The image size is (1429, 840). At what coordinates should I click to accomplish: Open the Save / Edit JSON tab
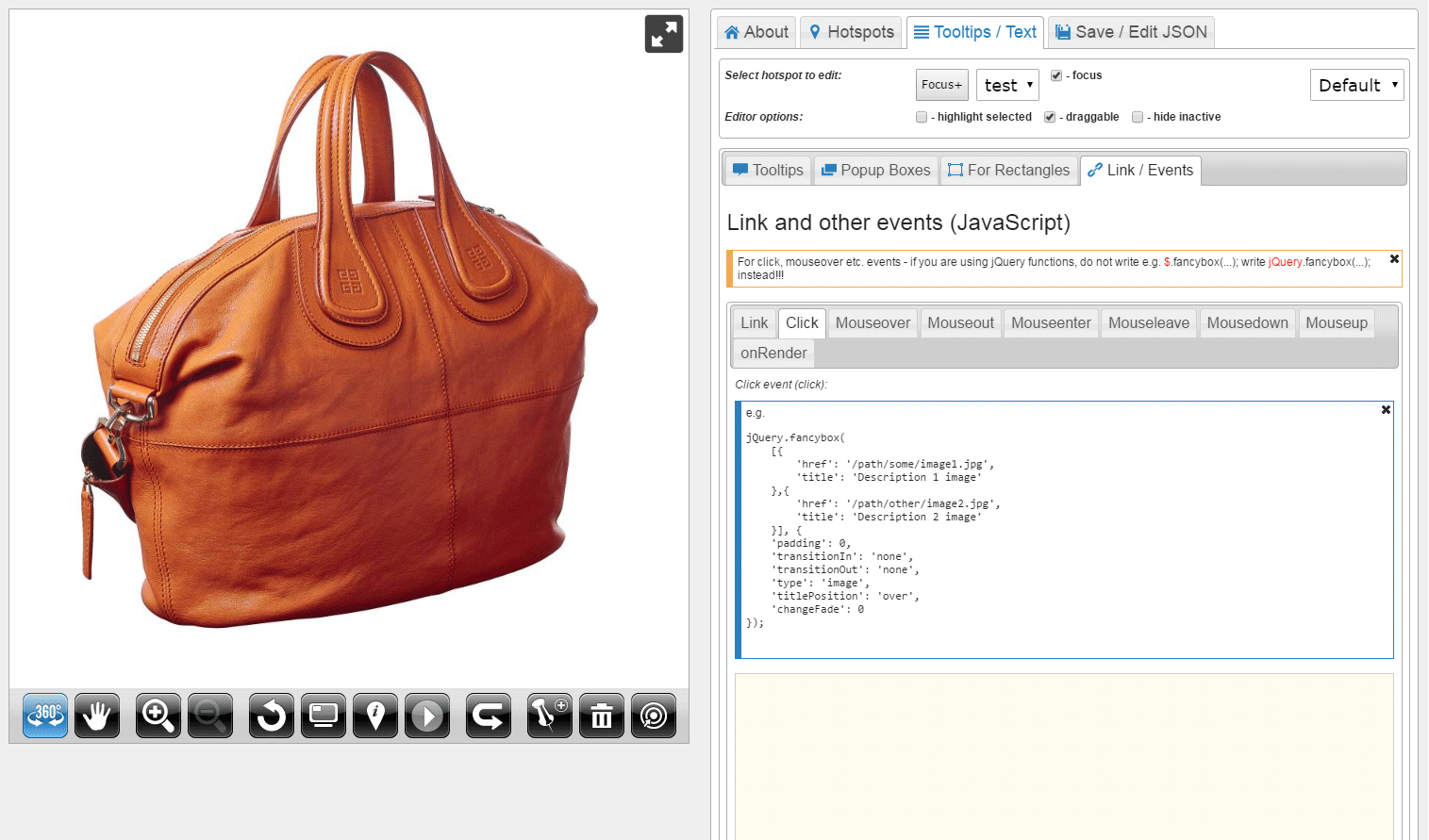[x=1131, y=32]
